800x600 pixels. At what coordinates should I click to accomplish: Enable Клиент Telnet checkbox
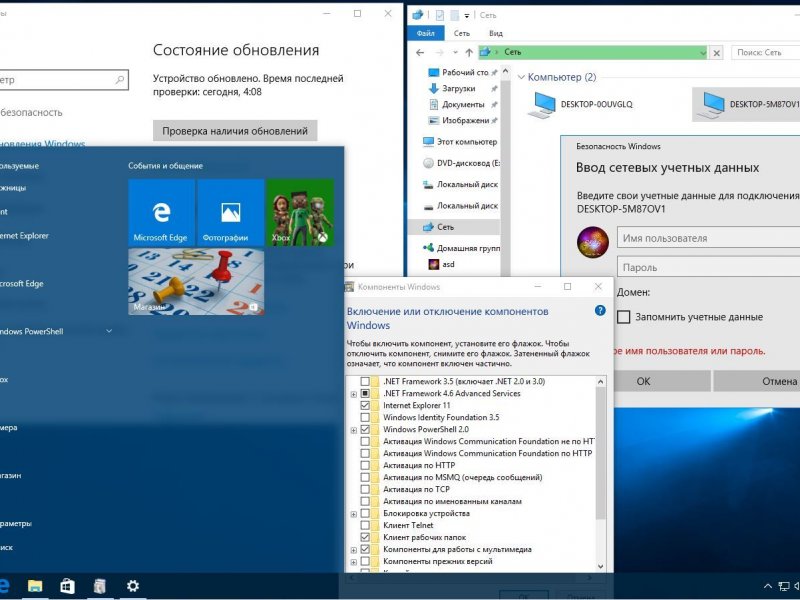(x=365, y=525)
